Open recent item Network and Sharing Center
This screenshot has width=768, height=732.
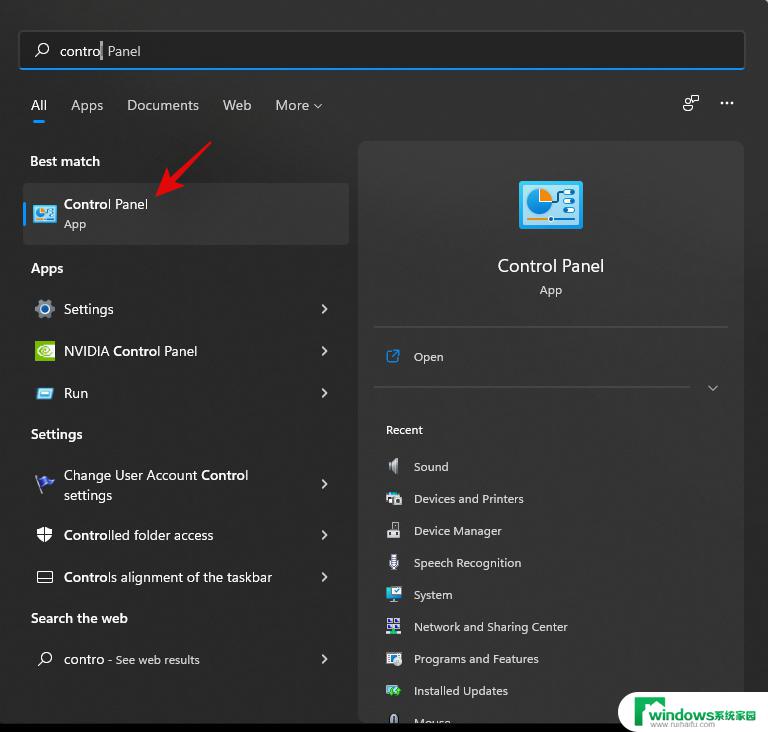point(490,627)
